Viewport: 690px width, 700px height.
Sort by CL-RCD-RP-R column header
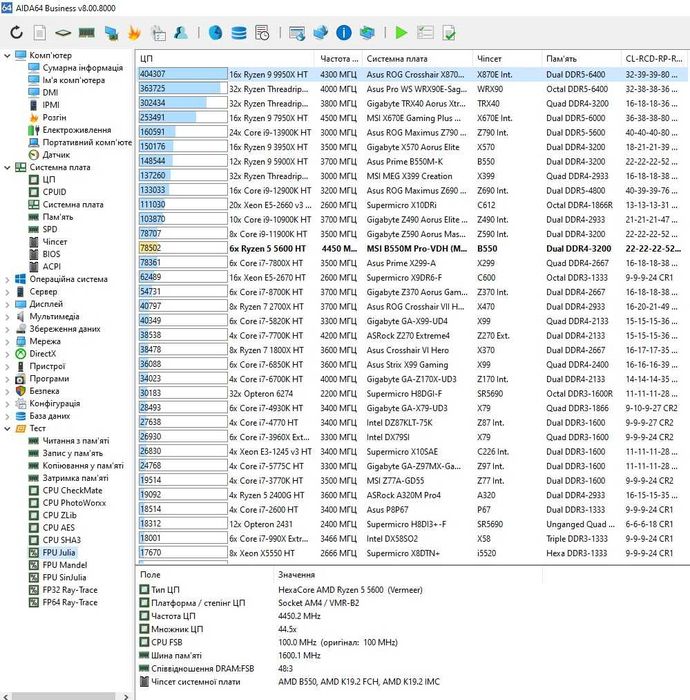[654, 58]
